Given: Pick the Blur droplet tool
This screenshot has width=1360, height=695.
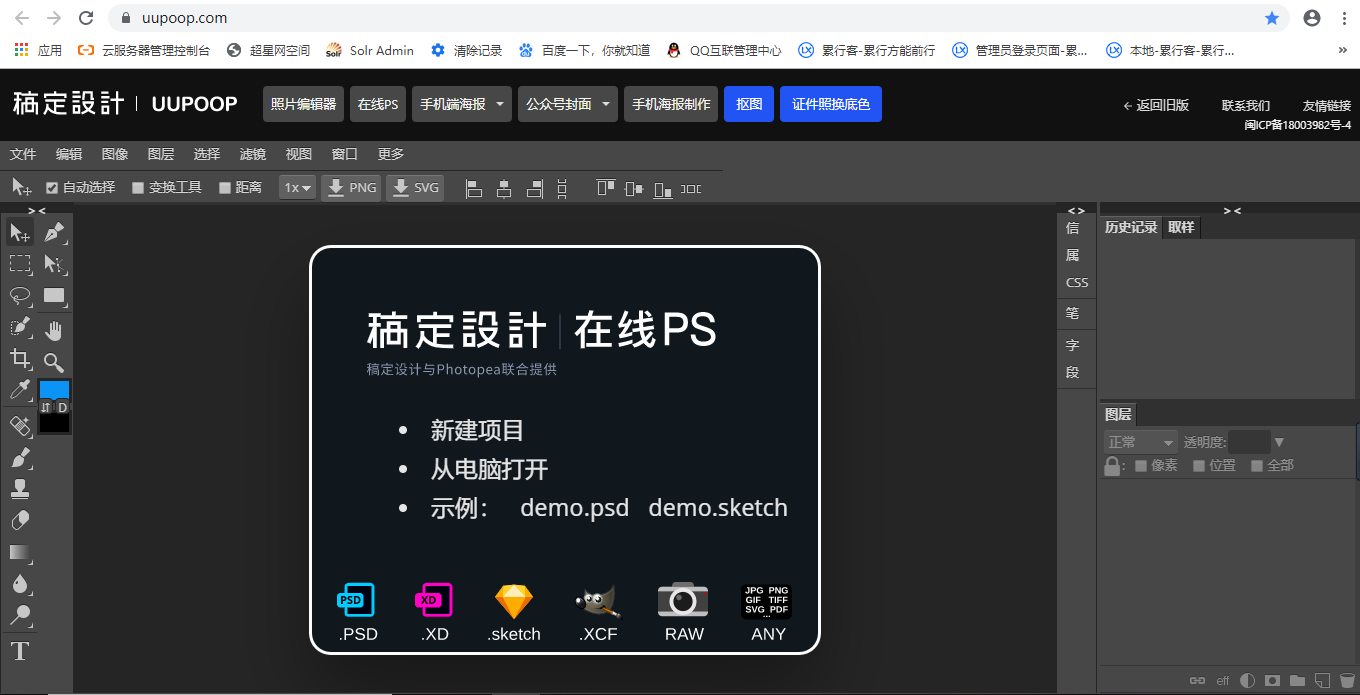Looking at the screenshot, I should coord(20,584).
